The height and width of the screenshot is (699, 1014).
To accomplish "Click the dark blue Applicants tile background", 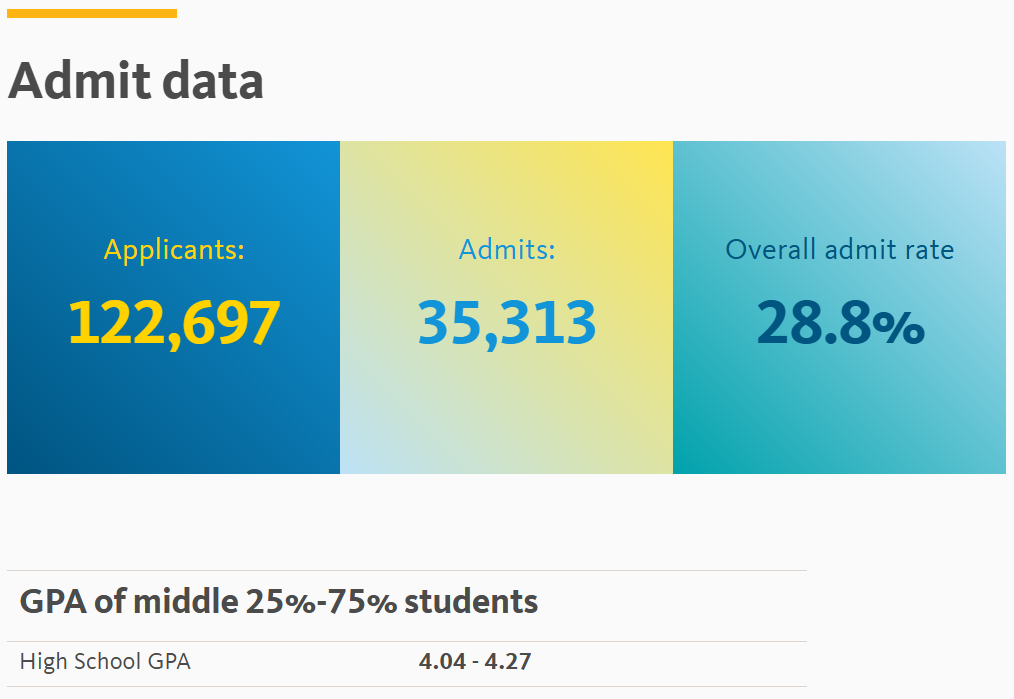I will [x=173, y=414].
